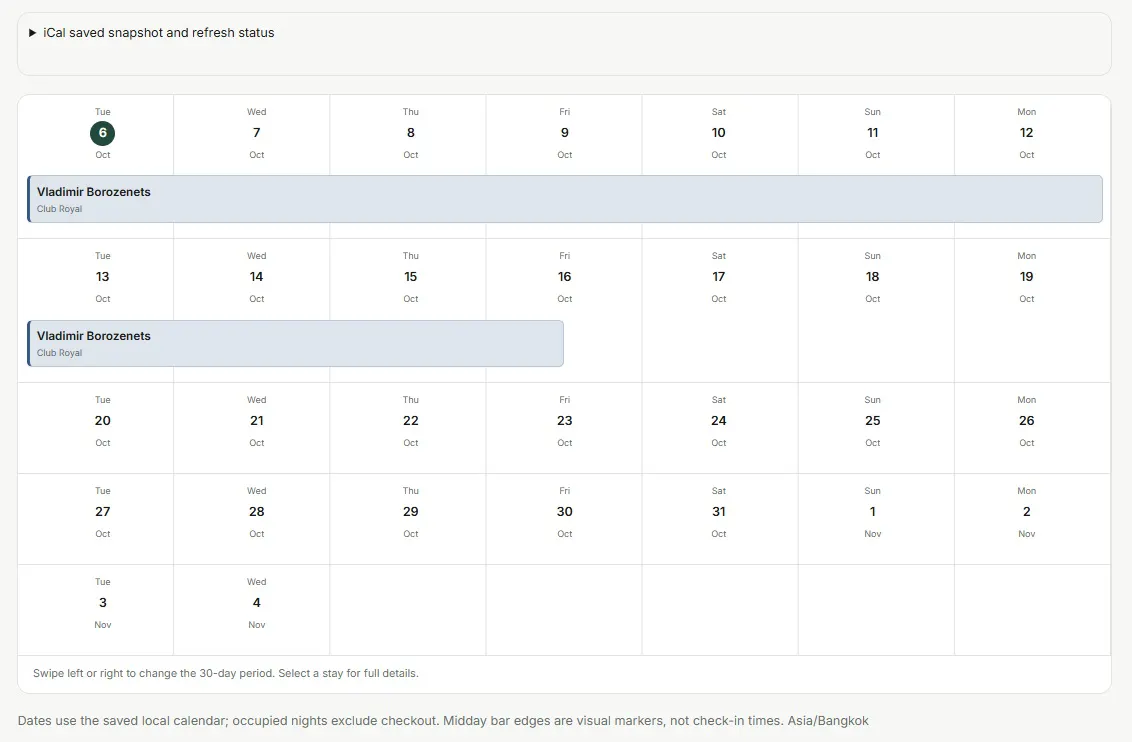Screen dimensions: 1132x742
Task: Select Mon 2 Nov day cell
Action: click(x=1032, y=519)
